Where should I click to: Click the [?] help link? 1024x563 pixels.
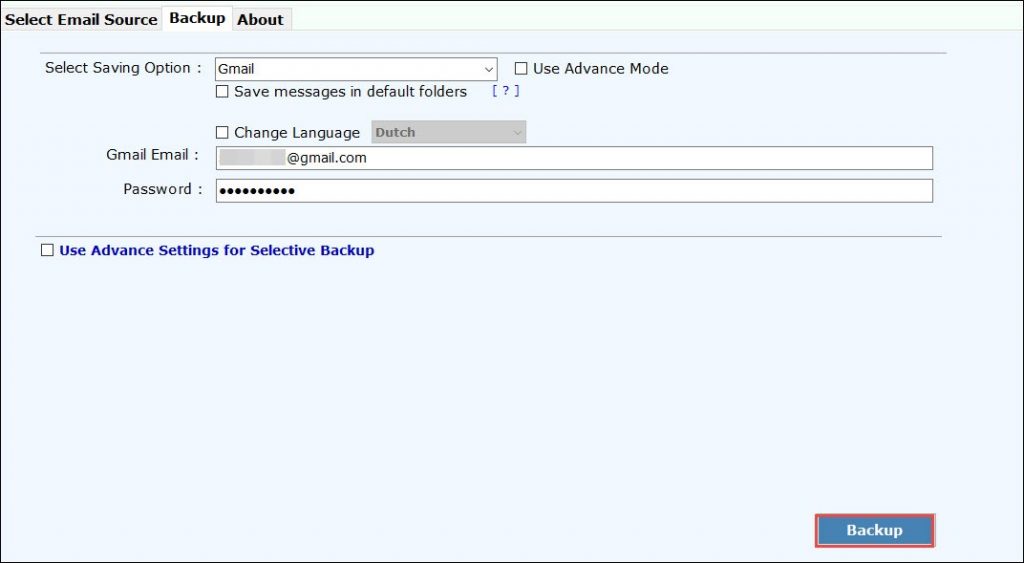505,91
